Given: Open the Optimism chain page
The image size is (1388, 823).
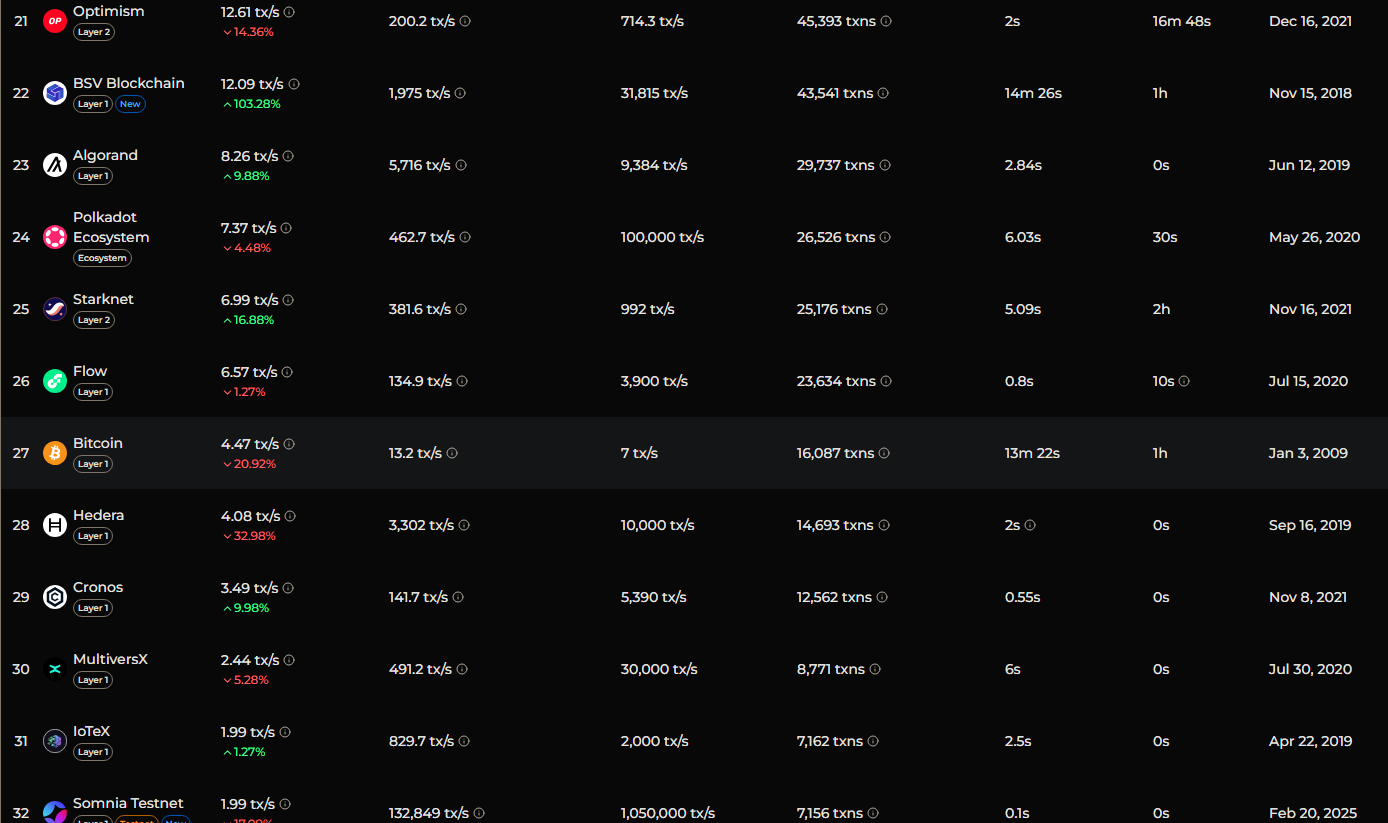Looking at the screenshot, I should 109,11.
